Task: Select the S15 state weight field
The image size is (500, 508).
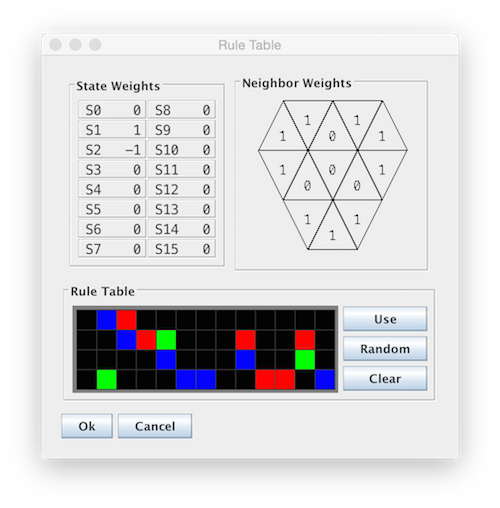Action: tap(182, 249)
